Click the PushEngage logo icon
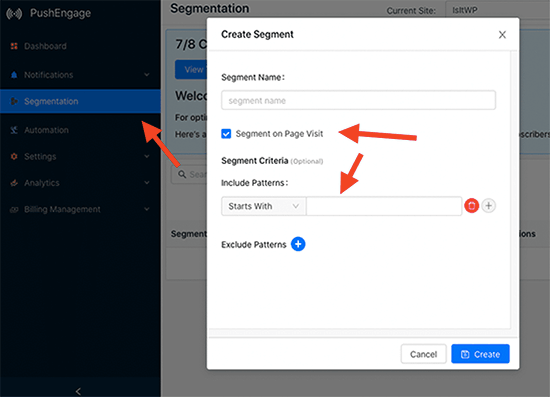 point(14,14)
